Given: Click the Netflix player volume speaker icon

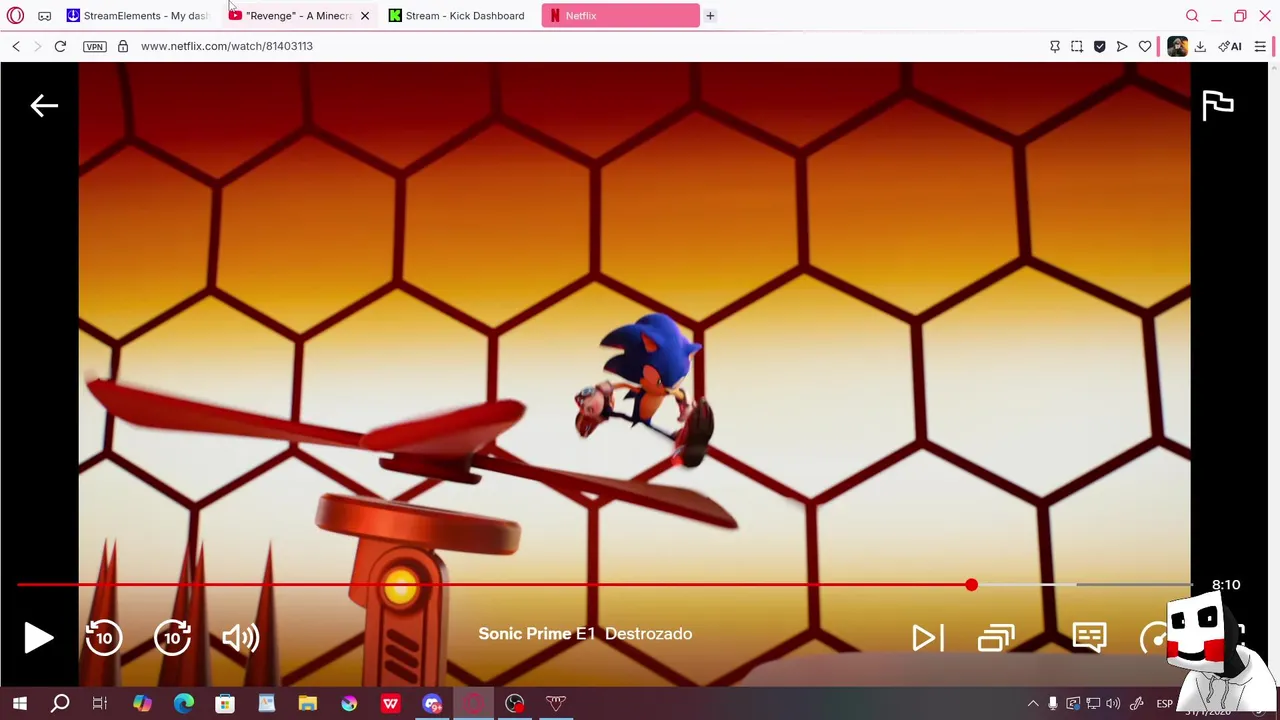Looking at the screenshot, I should [240, 638].
